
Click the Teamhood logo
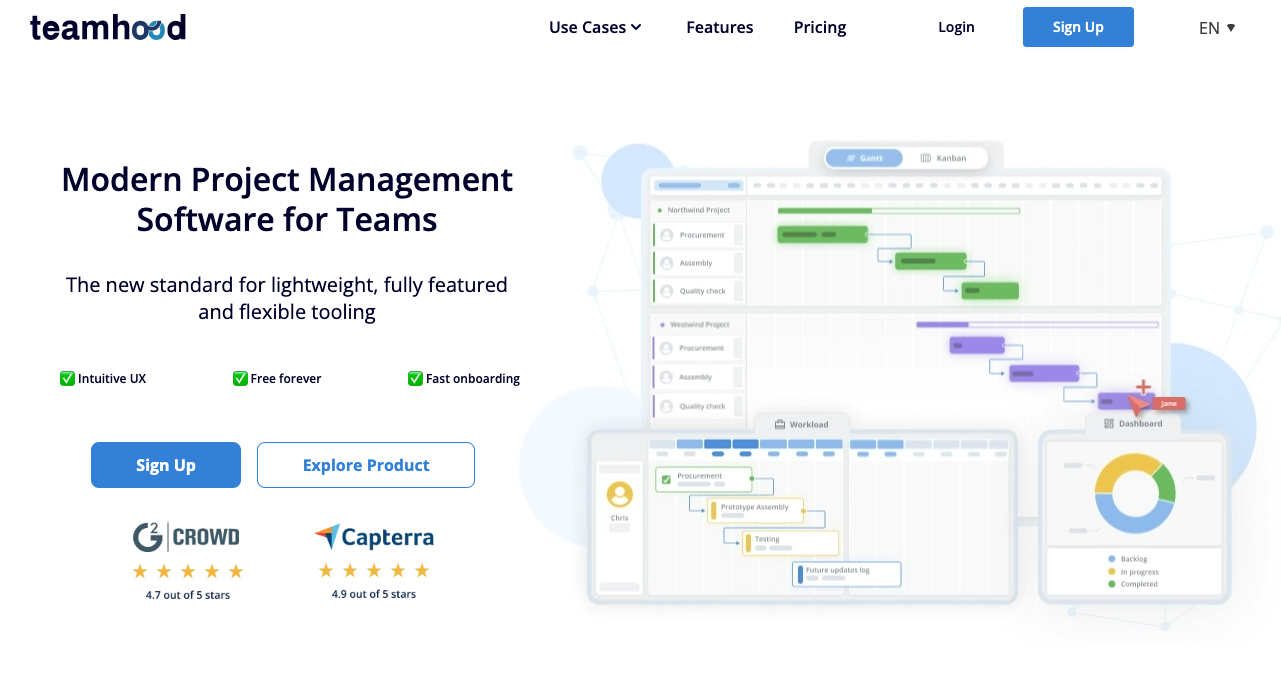pos(108,27)
